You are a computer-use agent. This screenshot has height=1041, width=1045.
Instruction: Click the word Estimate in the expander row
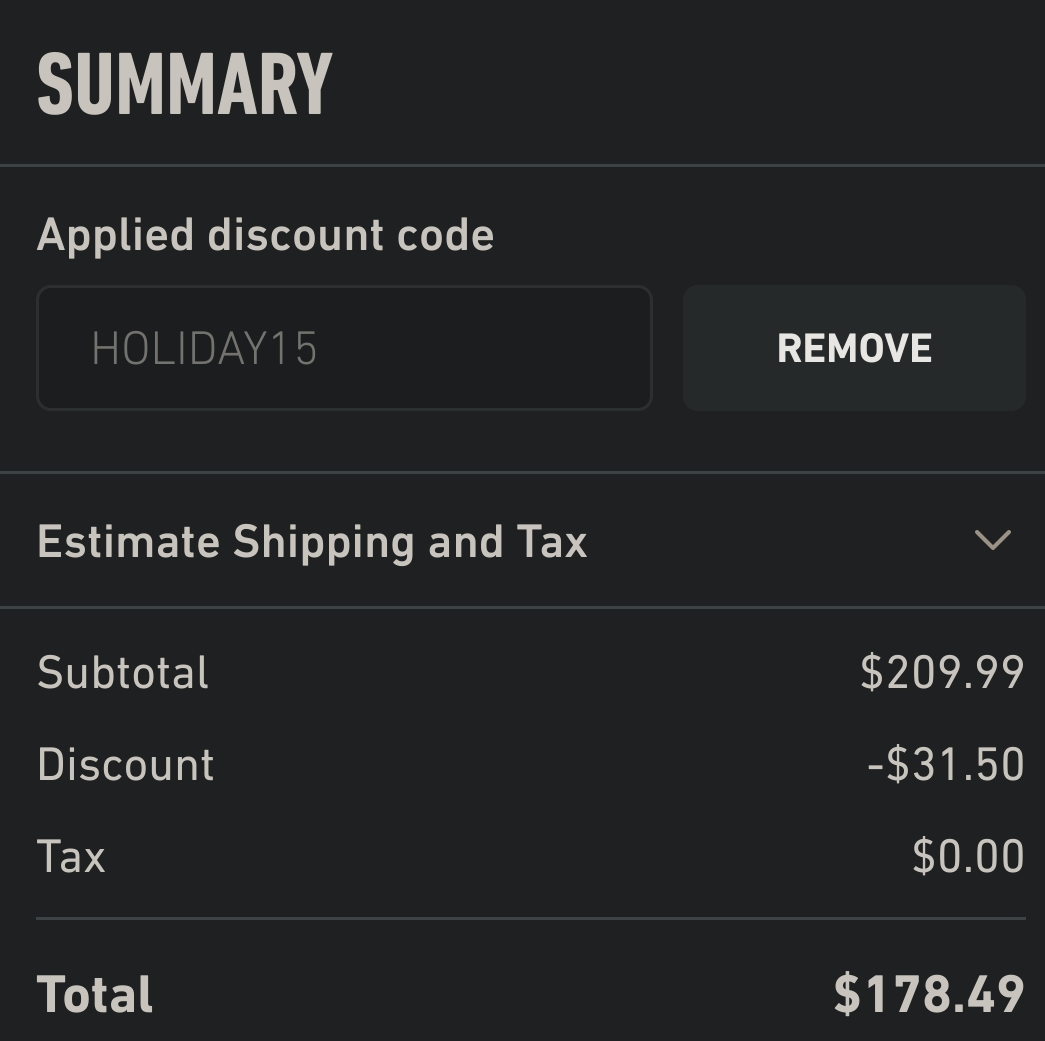[x=128, y=542]
